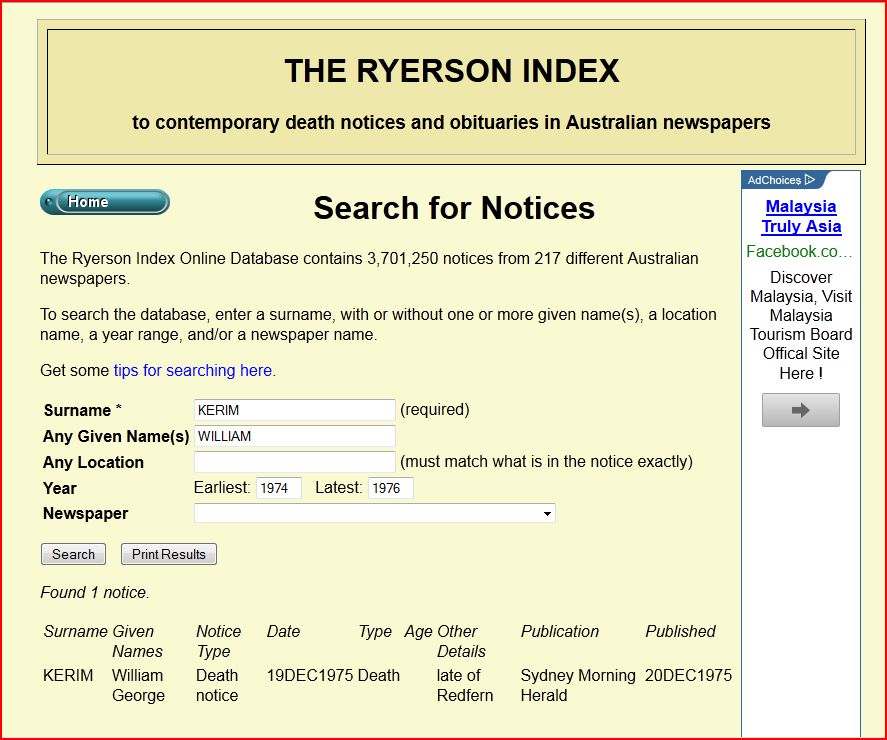Click the Search button
The image size is (887, 740).
click(x=74, y=554)
